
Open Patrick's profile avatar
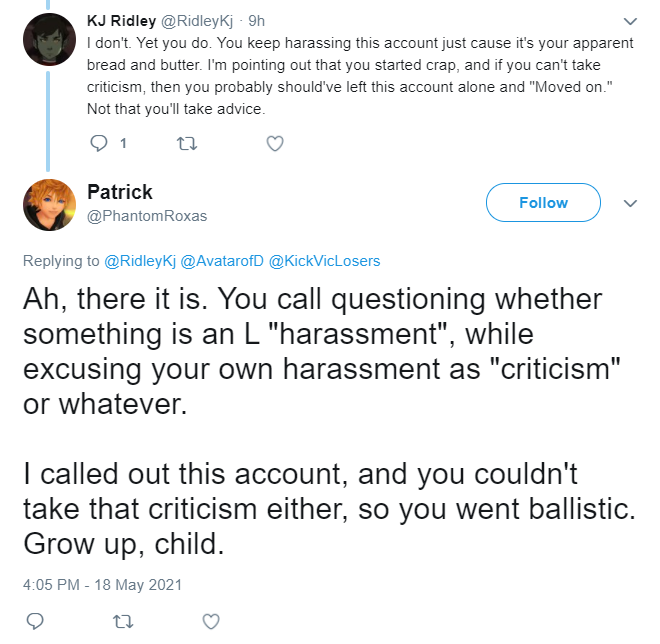[x=49, y=205]
